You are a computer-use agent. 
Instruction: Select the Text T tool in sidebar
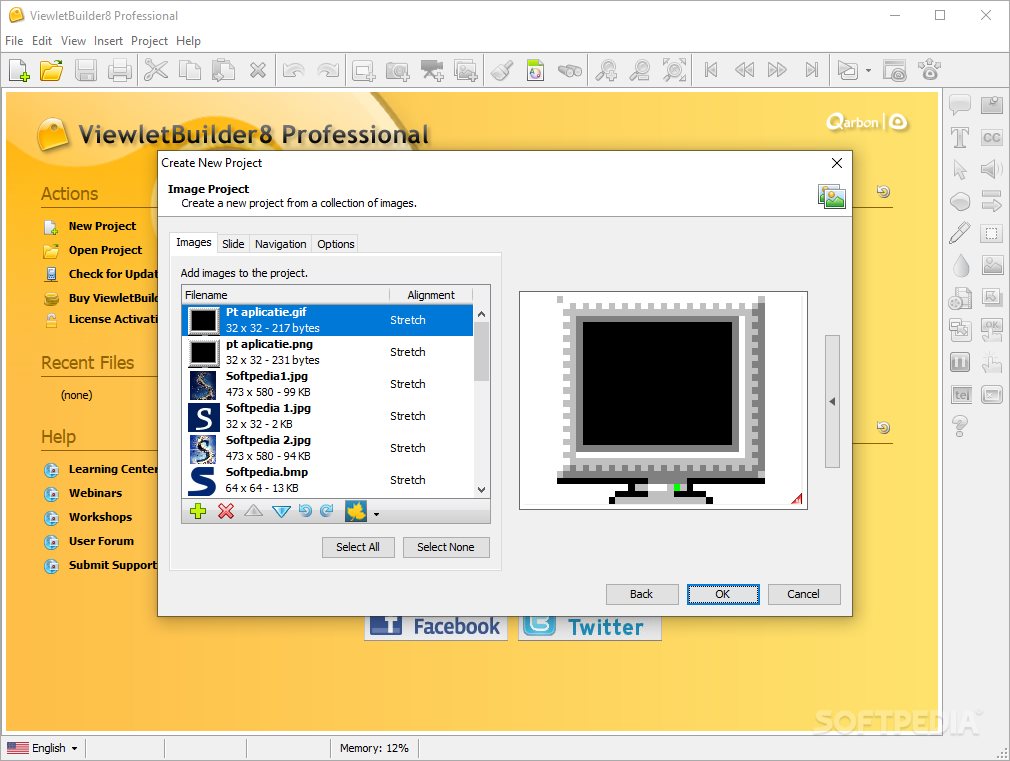(960, 137)
